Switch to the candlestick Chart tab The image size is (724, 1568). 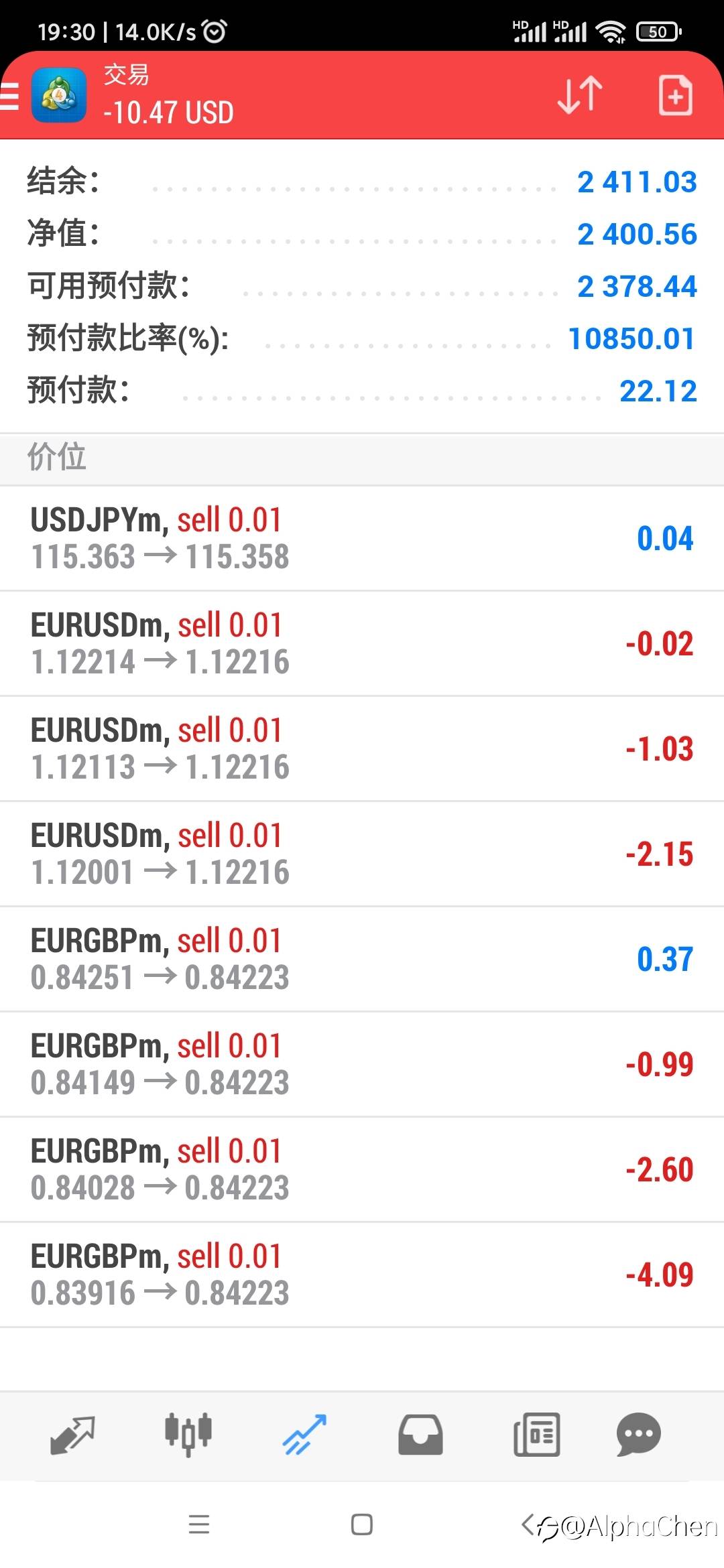coord(188,1435)
